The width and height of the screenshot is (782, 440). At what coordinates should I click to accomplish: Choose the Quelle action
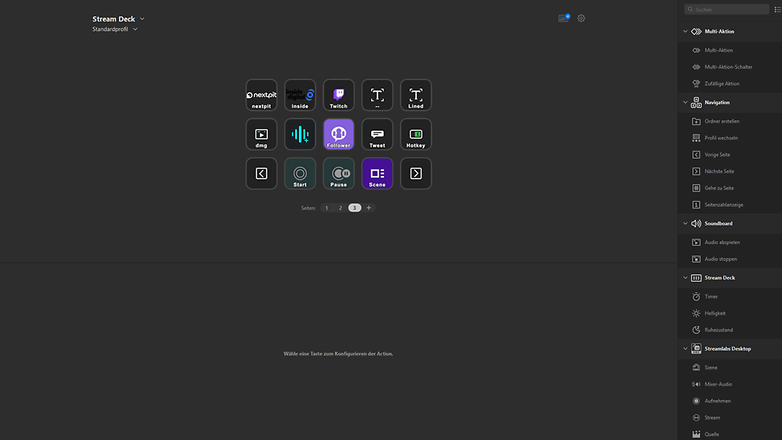[730, 434]
